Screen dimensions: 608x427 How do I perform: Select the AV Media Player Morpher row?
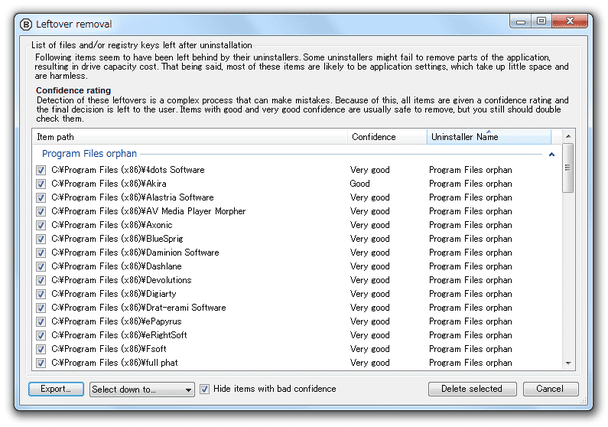297,211
